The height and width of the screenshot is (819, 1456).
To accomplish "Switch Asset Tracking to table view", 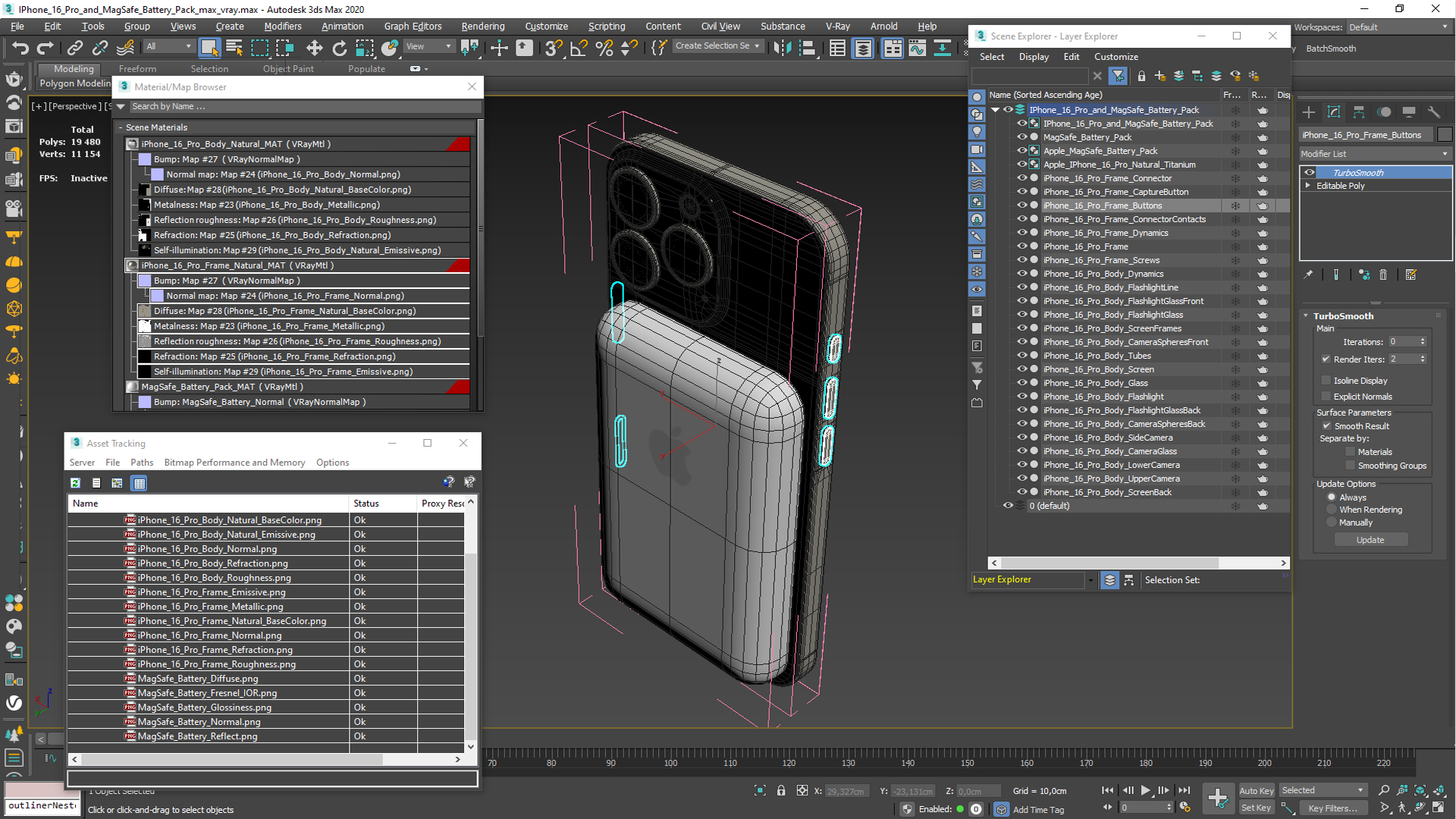I will [139, 483].
